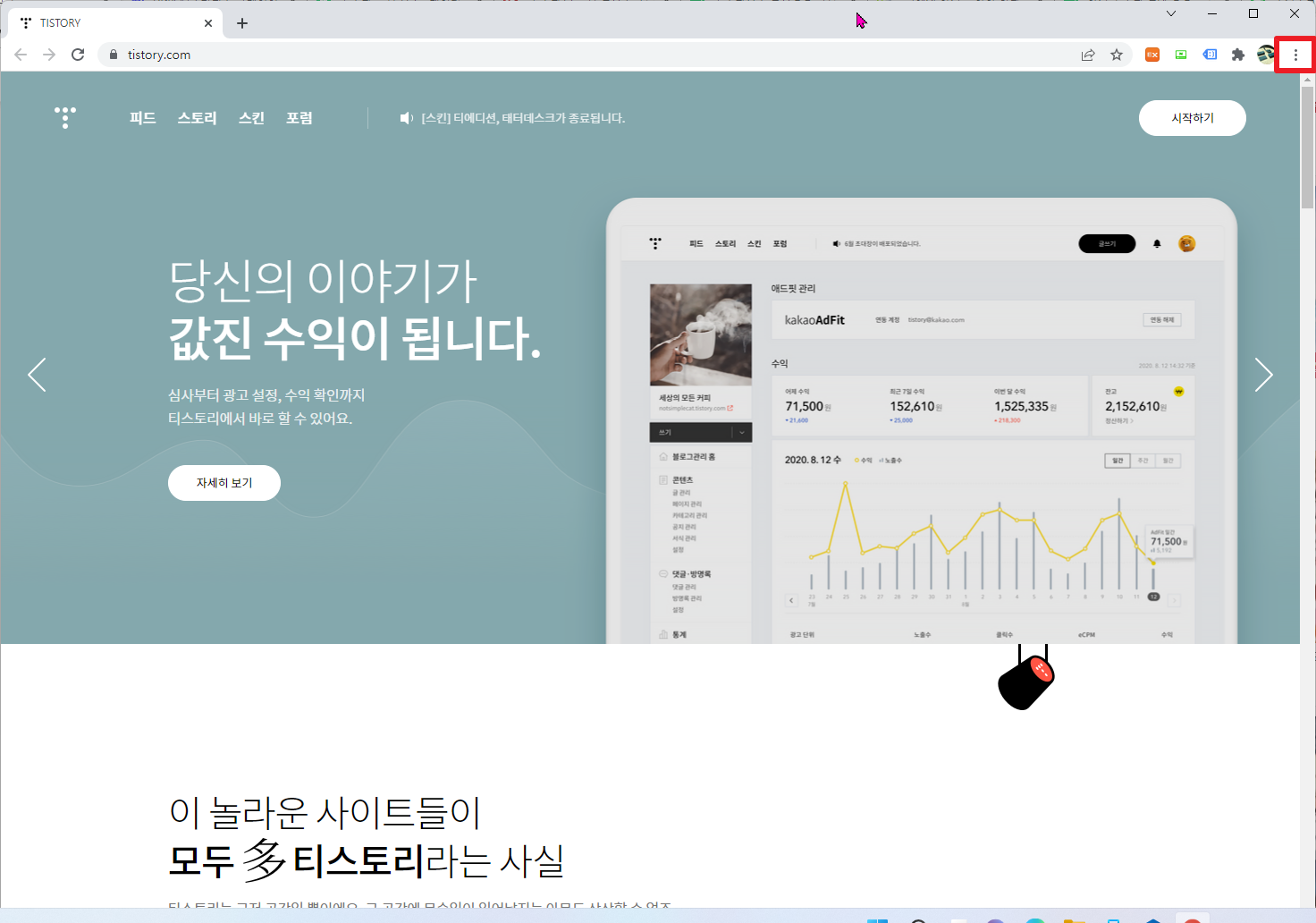
Task: Open Chrome's three-dot menu
Action: pos(1295,55)
